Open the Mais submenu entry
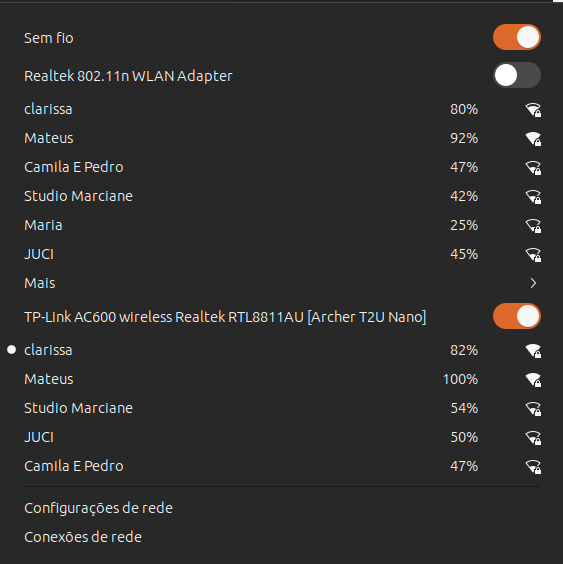Image resolution: width=563 pixels, height=564 pixels. click(x=281, y=283)
